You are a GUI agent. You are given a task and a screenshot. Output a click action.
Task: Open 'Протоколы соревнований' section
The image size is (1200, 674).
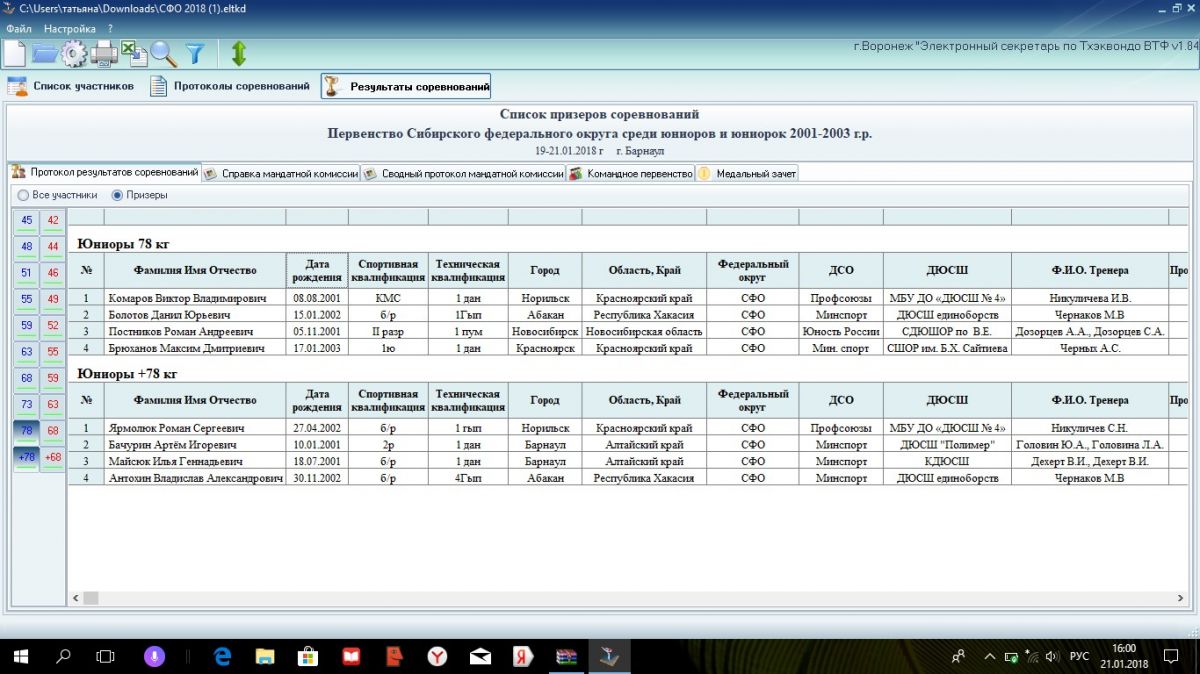coord(230,86)
